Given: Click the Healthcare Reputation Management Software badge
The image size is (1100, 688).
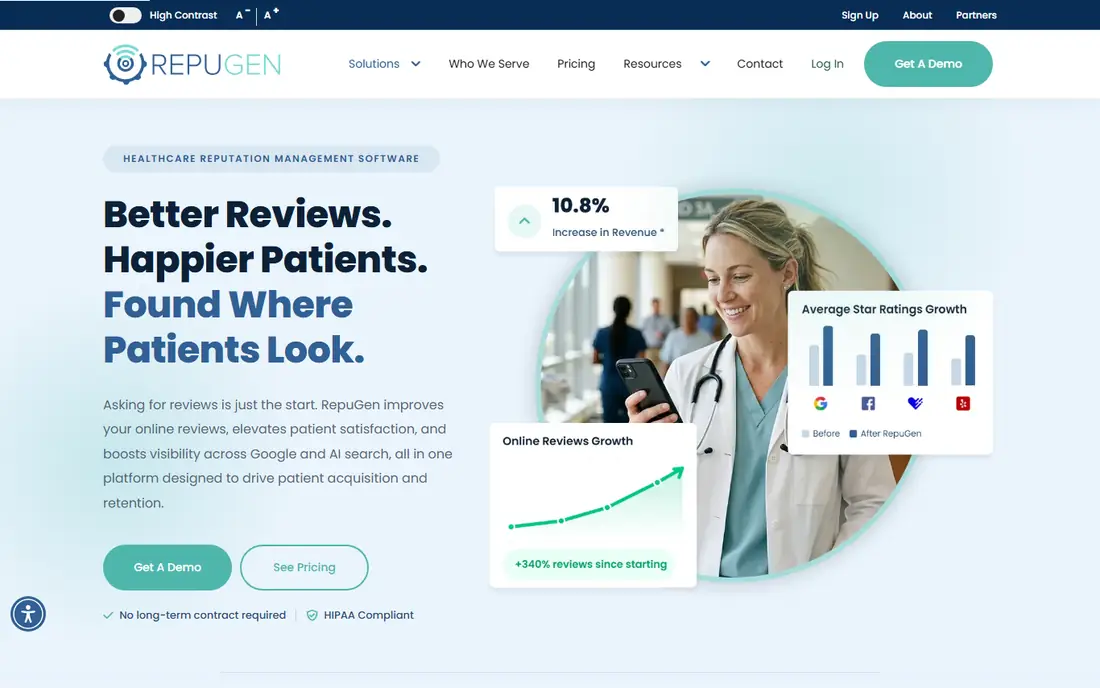Looking at the screenshot, I should [271, 158].
